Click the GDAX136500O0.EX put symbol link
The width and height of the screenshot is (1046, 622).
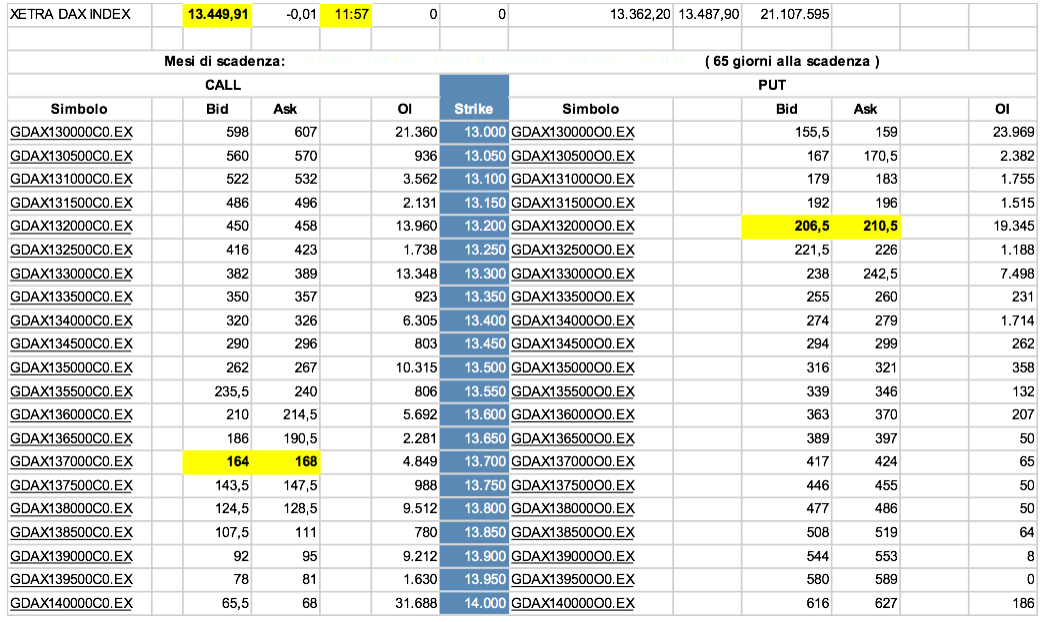[x=572, y=438]
